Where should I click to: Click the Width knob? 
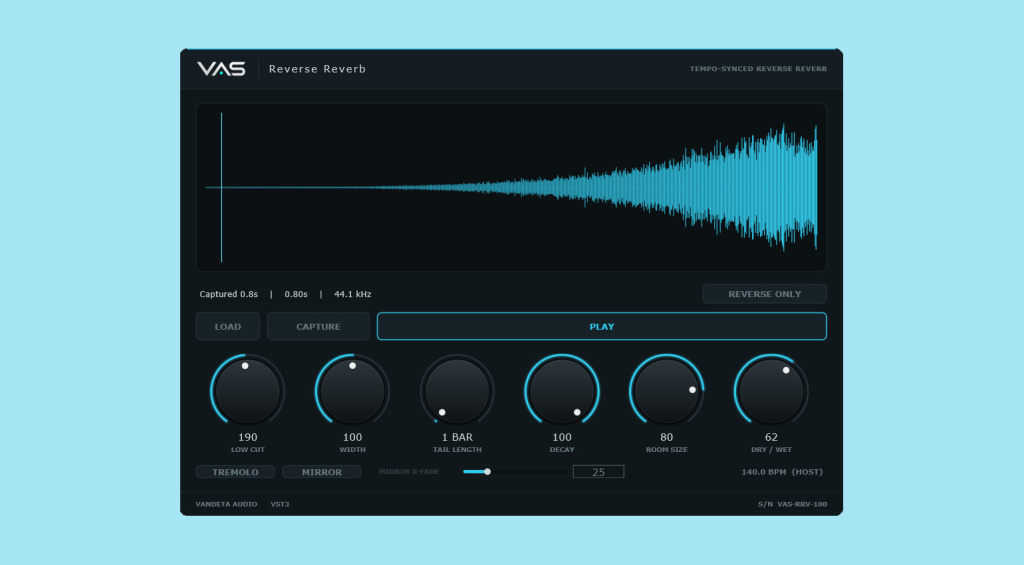tap(352, 391)
